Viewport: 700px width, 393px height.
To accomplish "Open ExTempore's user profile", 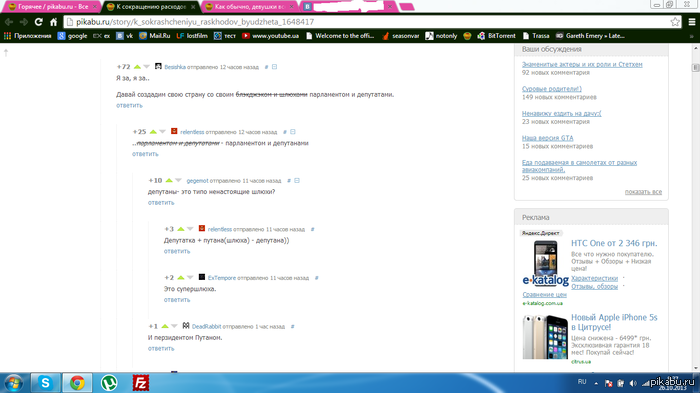I will [x=221, y=278].
